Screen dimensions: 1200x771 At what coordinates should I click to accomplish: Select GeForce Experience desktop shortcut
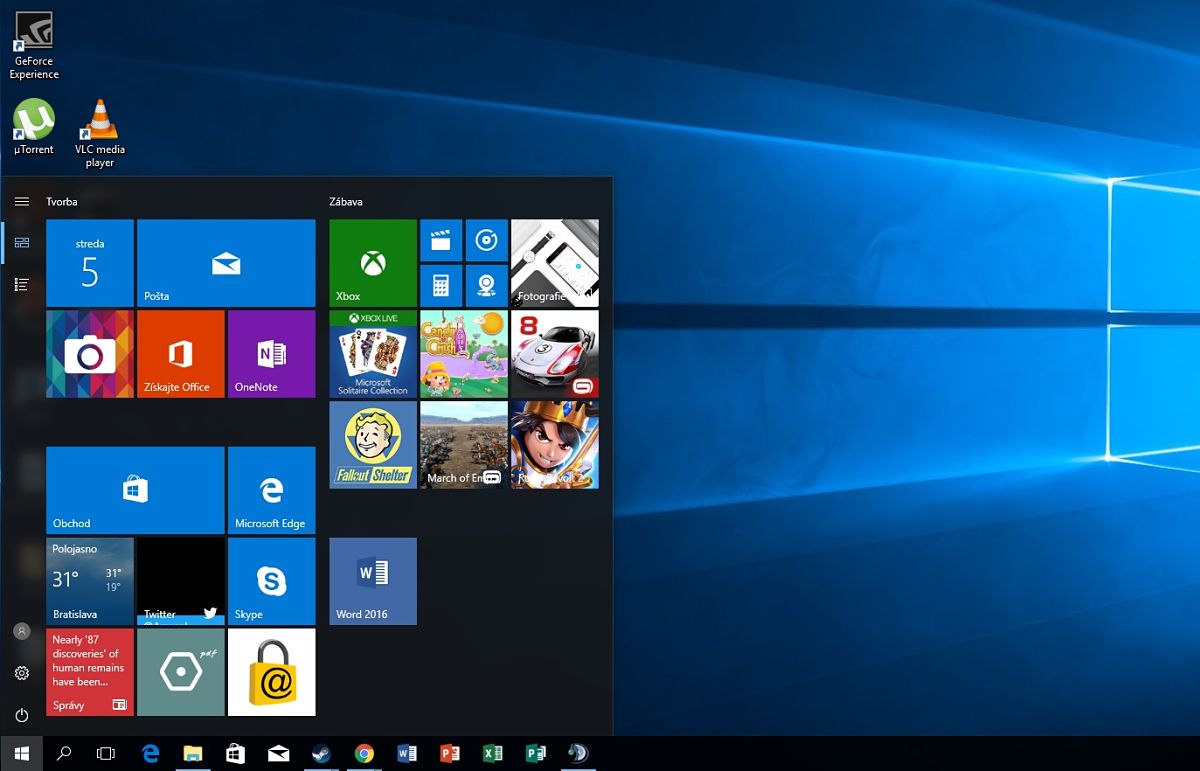pyautogui.click(x=34, y=46)
